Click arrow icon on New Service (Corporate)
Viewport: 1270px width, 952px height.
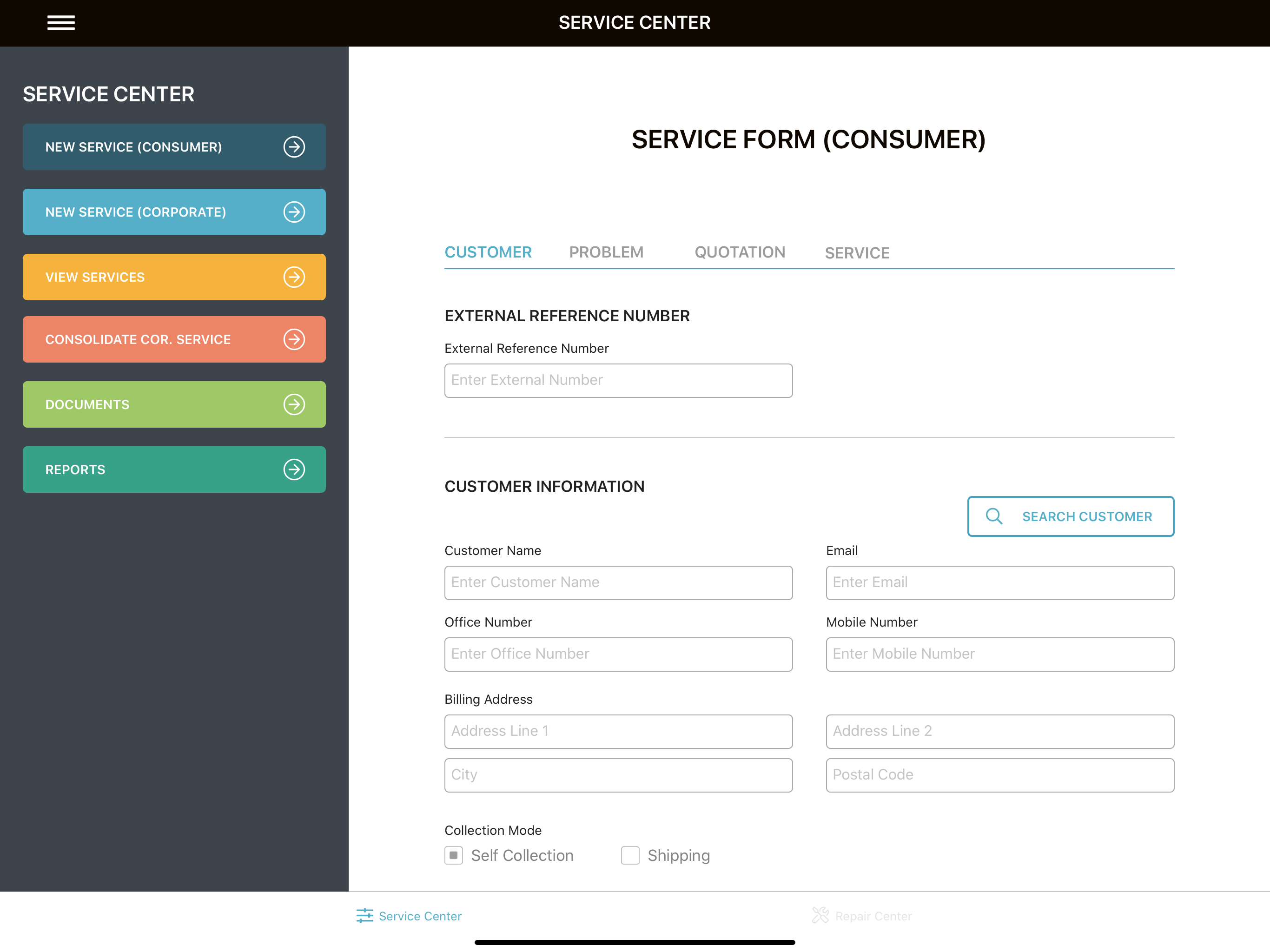coord(294,212)
